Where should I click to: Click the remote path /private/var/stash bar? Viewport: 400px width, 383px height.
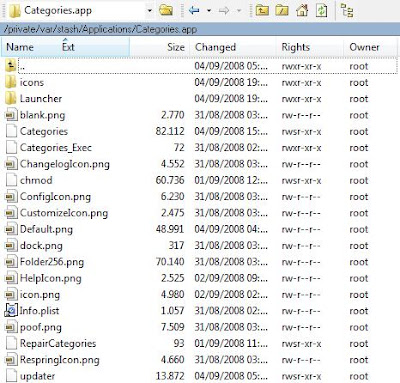coord(200,29)
